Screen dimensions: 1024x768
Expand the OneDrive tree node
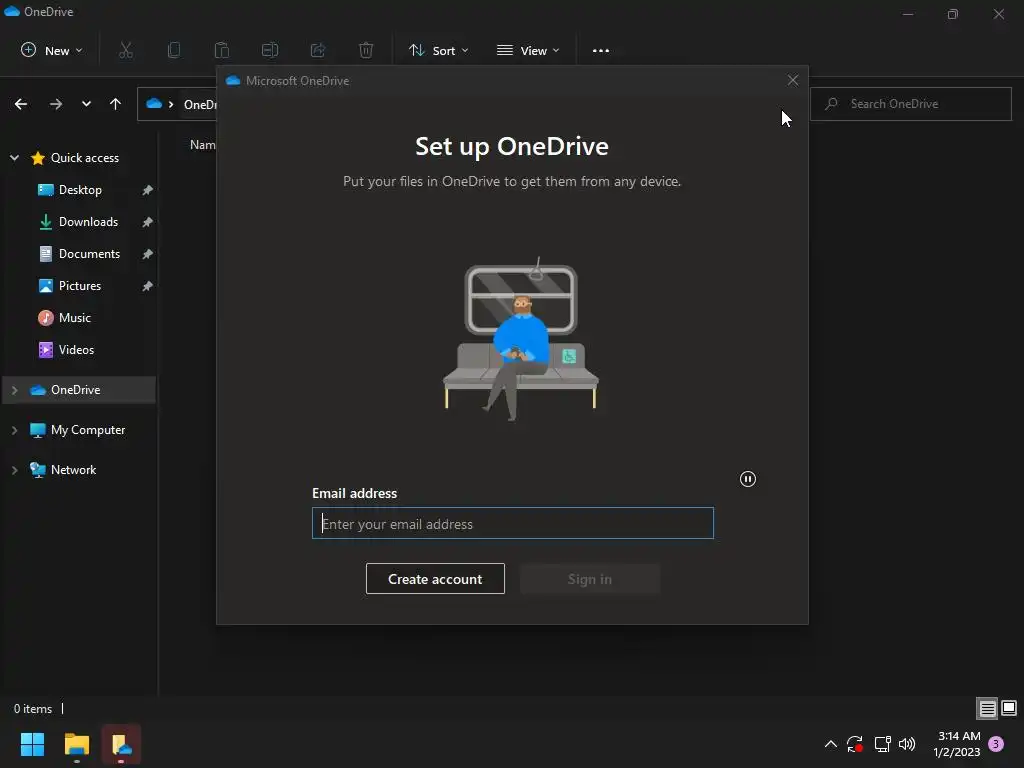[x=14, y=390]
